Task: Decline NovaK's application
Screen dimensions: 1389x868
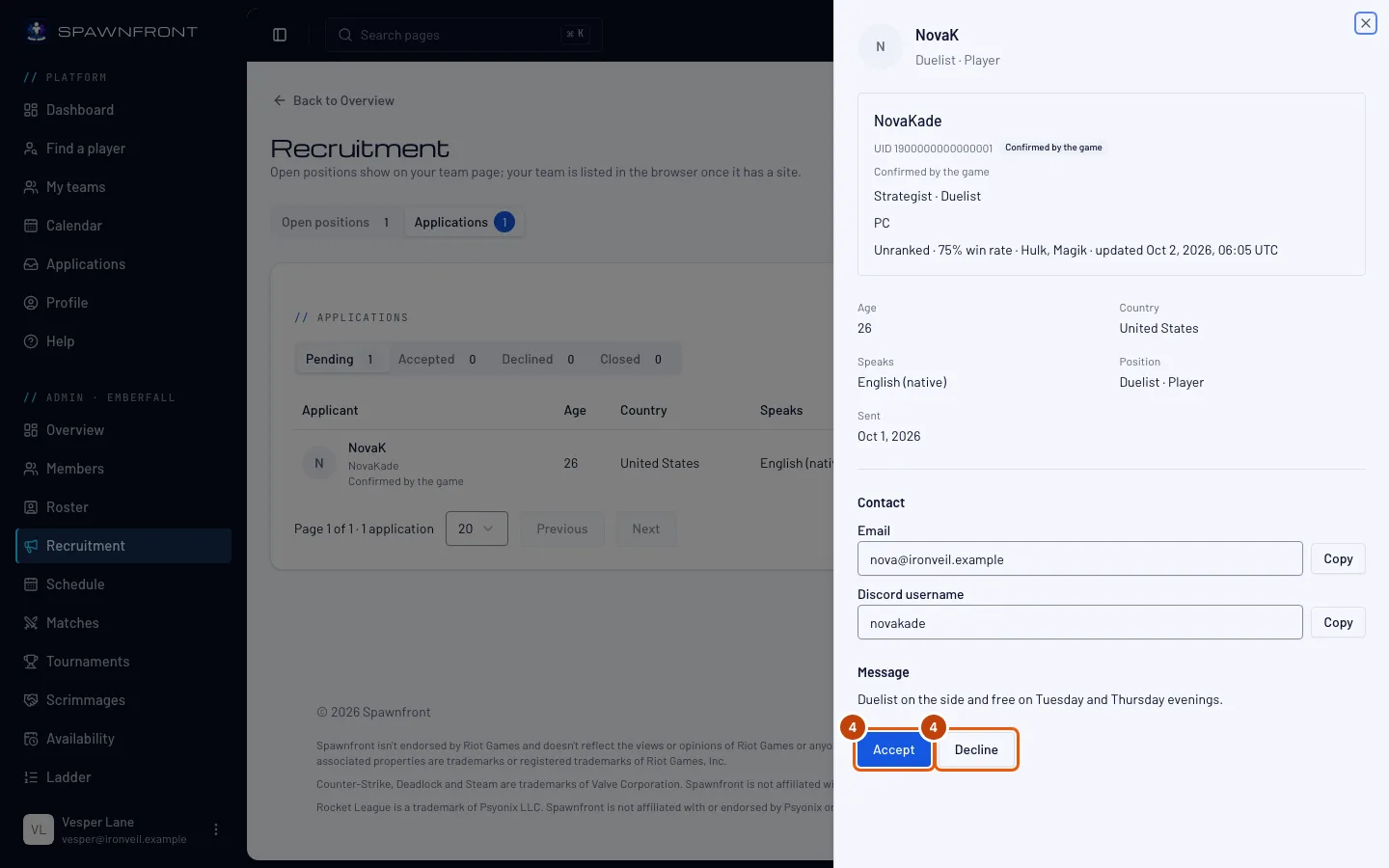Action: 976,749
